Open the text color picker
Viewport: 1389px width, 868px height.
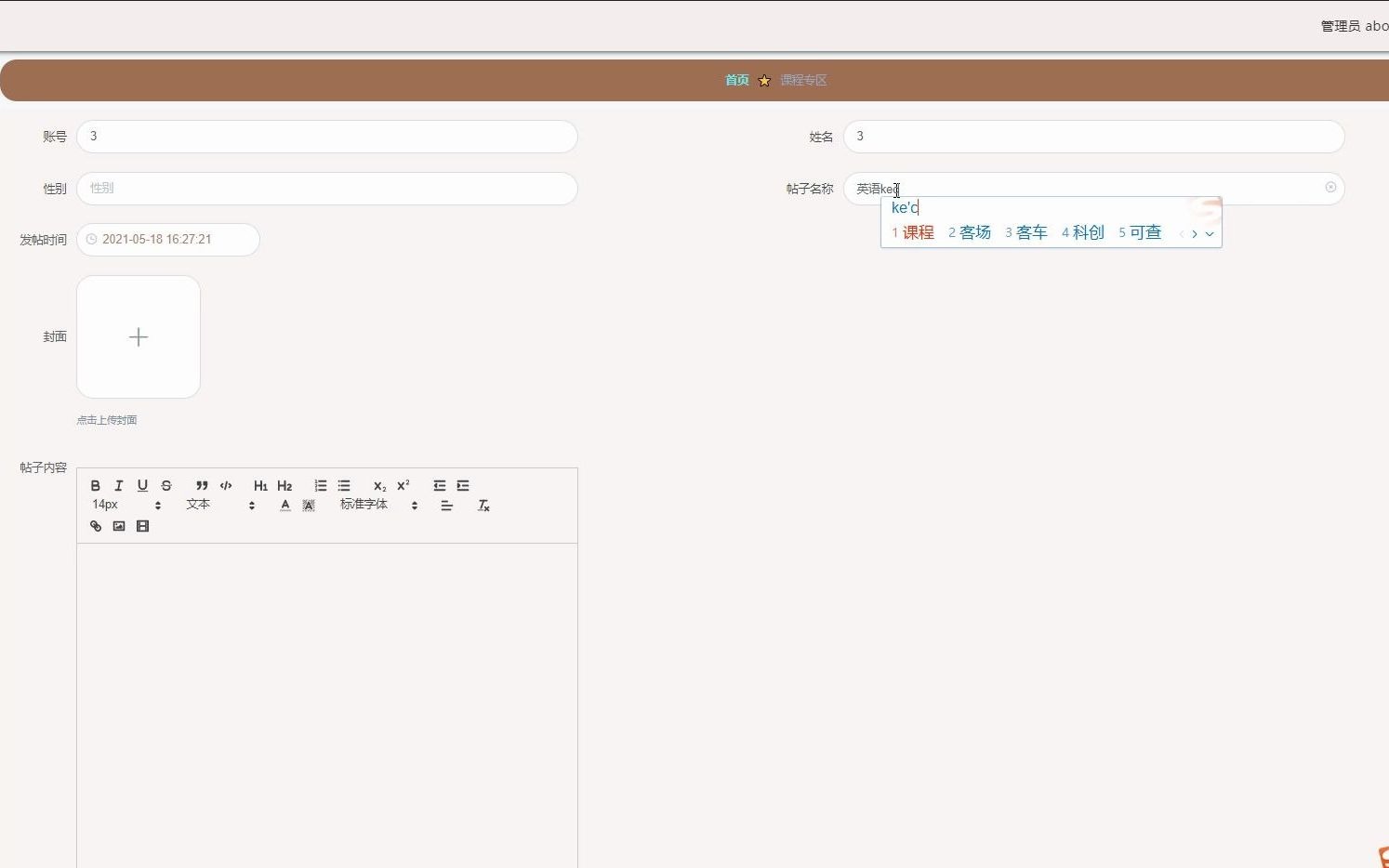pyautogui.click(x=285, y=506)
